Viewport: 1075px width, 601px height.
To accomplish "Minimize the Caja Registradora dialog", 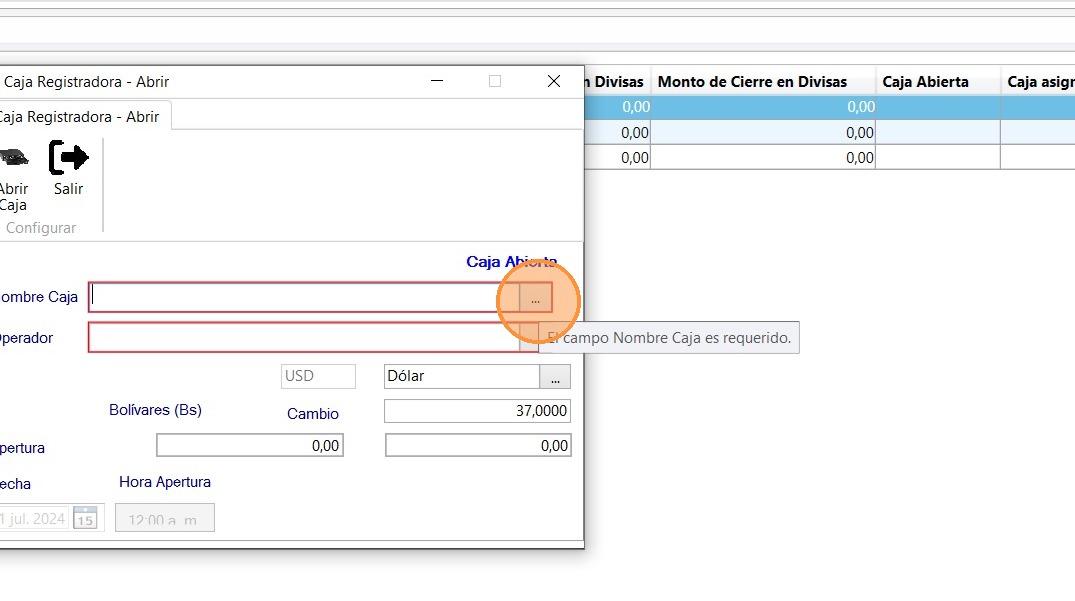I will pyautogui.click(x=437, y=82).
